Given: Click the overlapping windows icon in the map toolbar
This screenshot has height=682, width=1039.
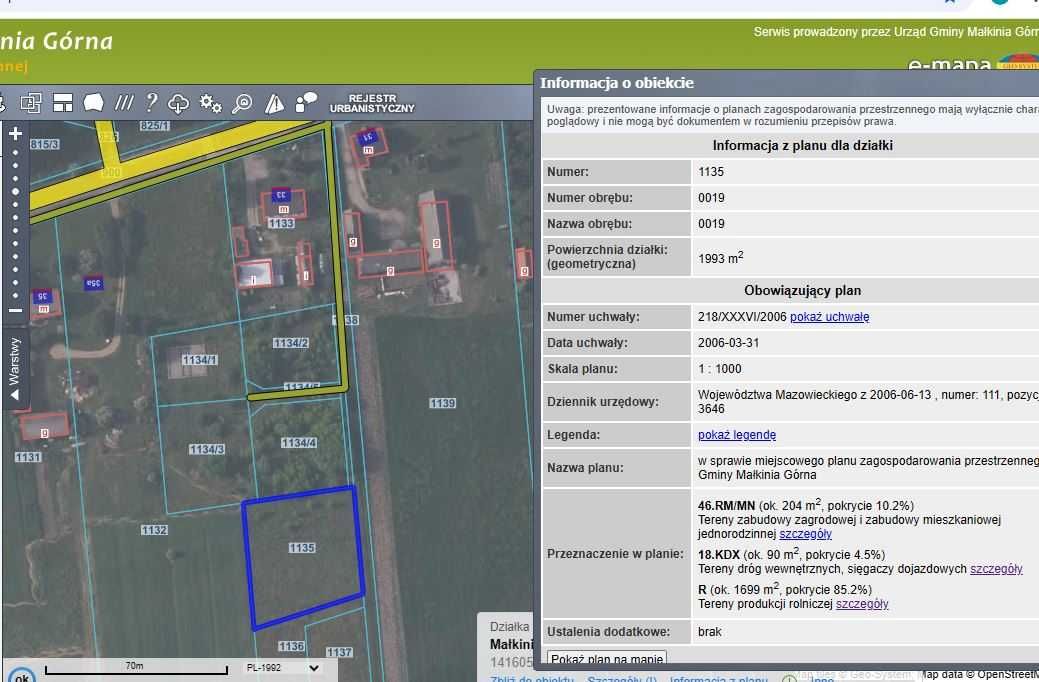Looking at the screenshot, I should [x=30, y=103].
